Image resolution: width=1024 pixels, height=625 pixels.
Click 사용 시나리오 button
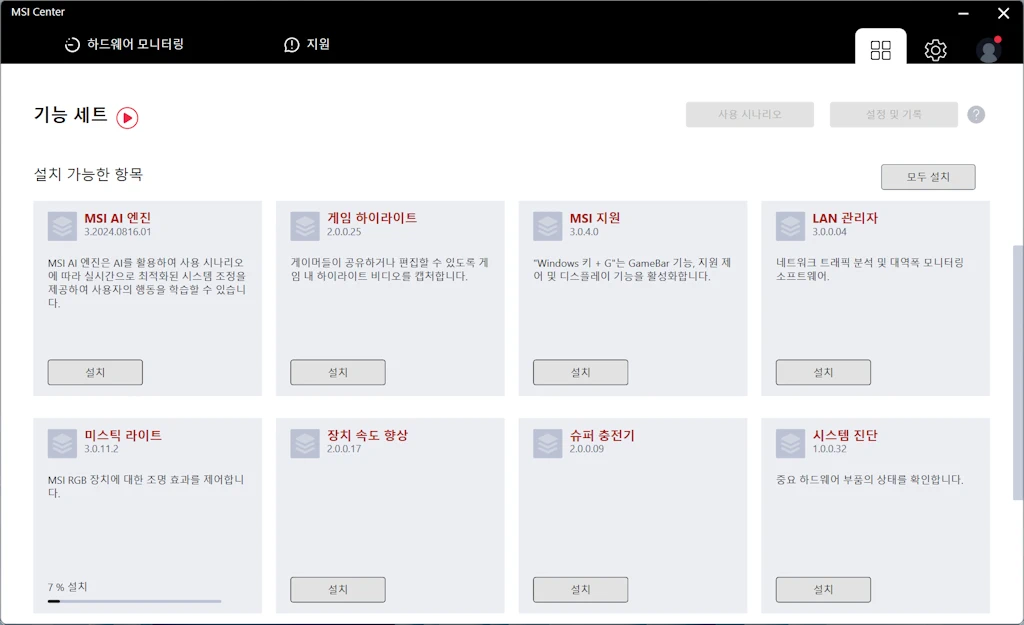pos(750,114)
